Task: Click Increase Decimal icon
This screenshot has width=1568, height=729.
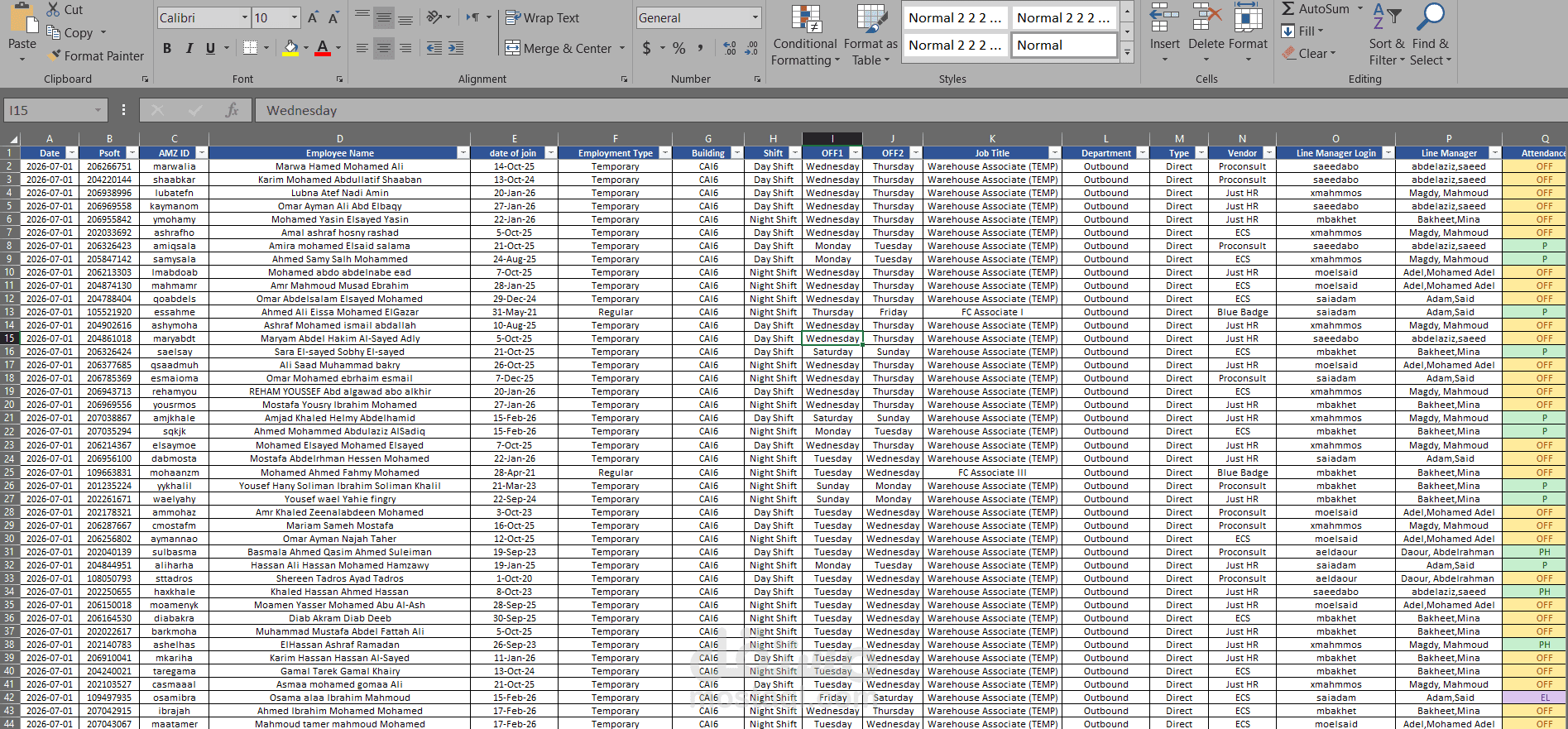Action: click(729, 48)
